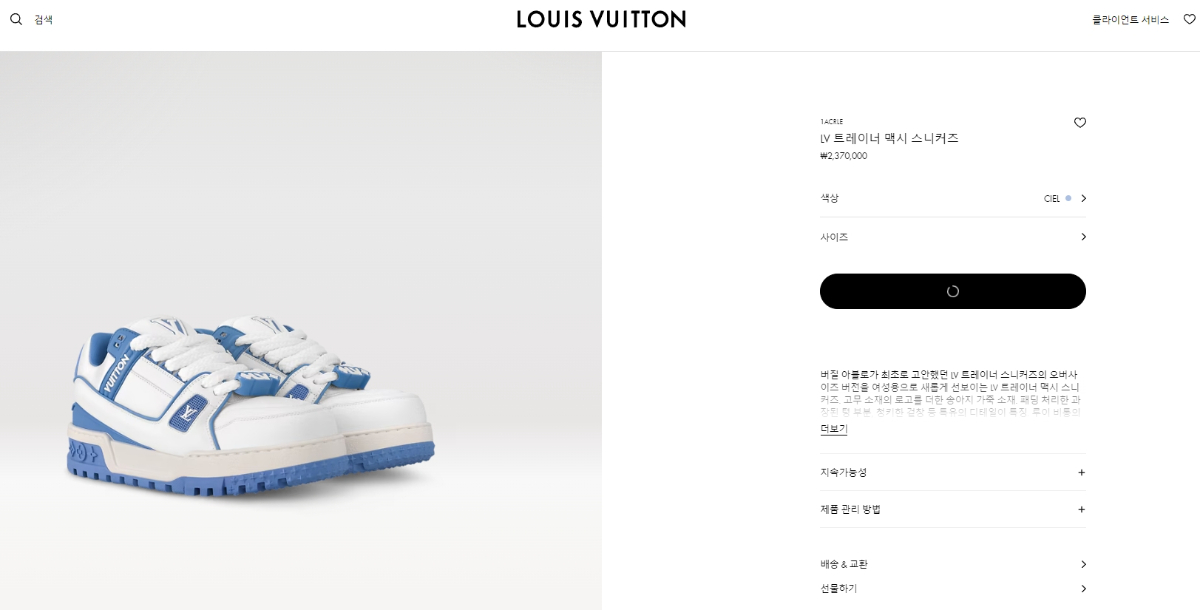Click the plus icon beside 지속가능성
This screenshot has width=1200, height=610.
click(1081, 472)
